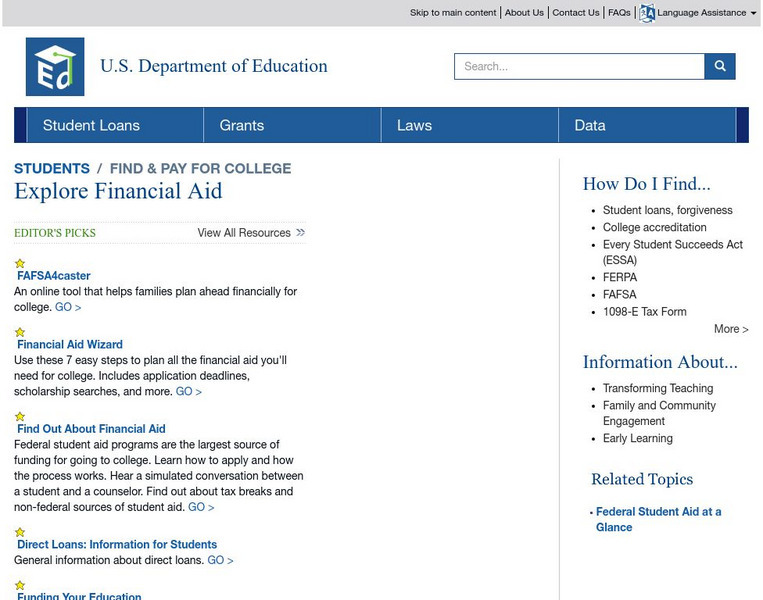Expand More under How Do I Find

[x=731, y=329]
